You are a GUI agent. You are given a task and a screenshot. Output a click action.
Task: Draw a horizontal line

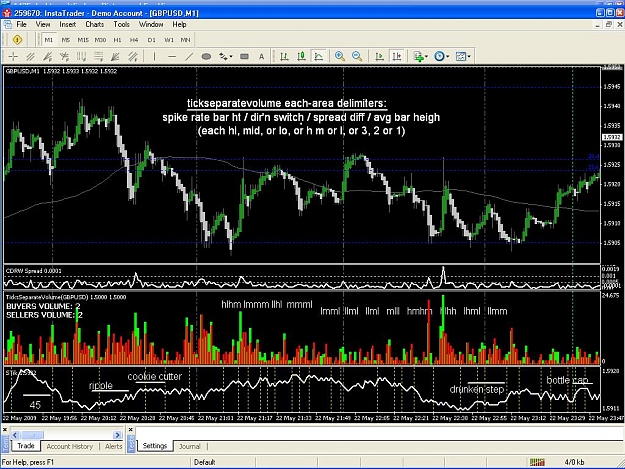coord(172,57)
